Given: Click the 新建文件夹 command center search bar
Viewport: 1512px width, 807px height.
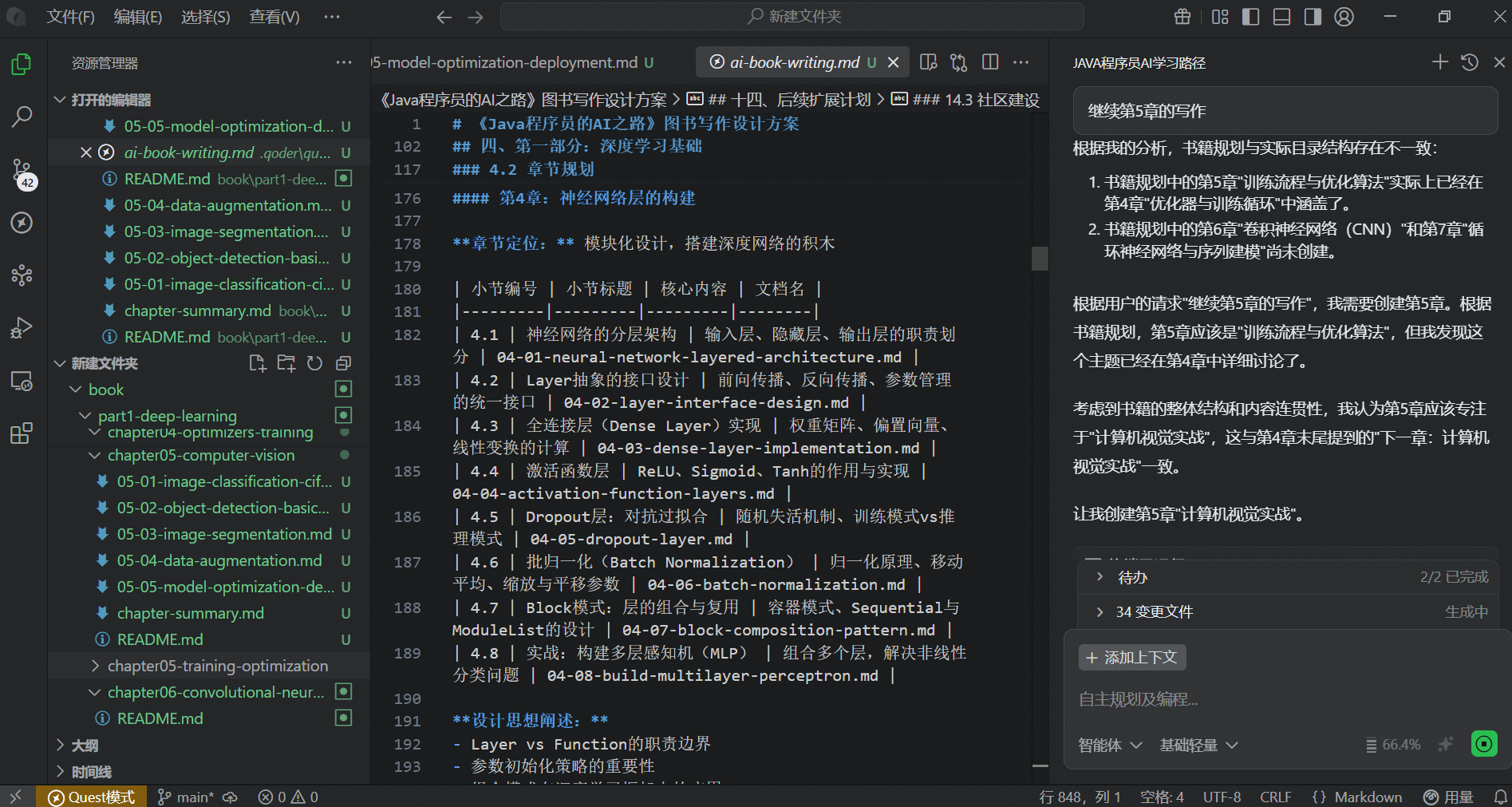Looking at the screenshot, I should point(792,16).
